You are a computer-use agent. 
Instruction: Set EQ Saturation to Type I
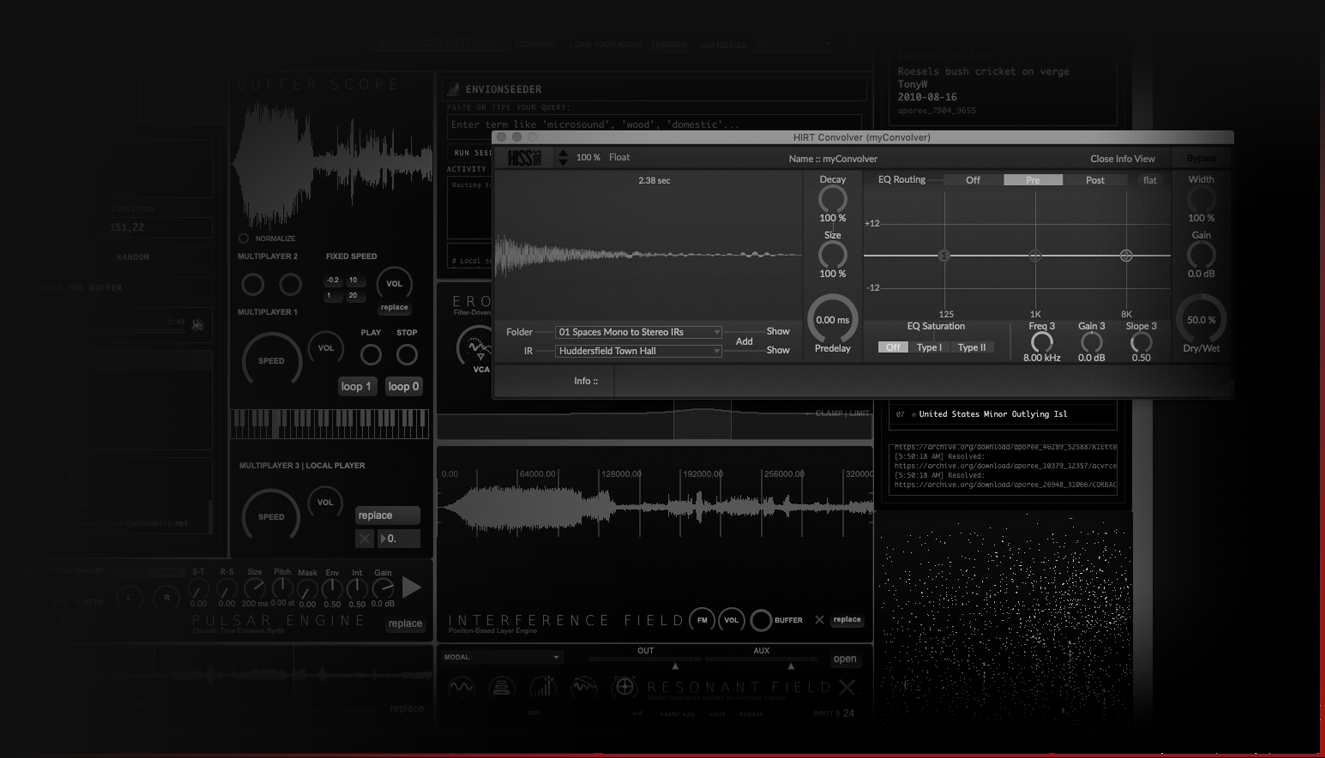929,347
